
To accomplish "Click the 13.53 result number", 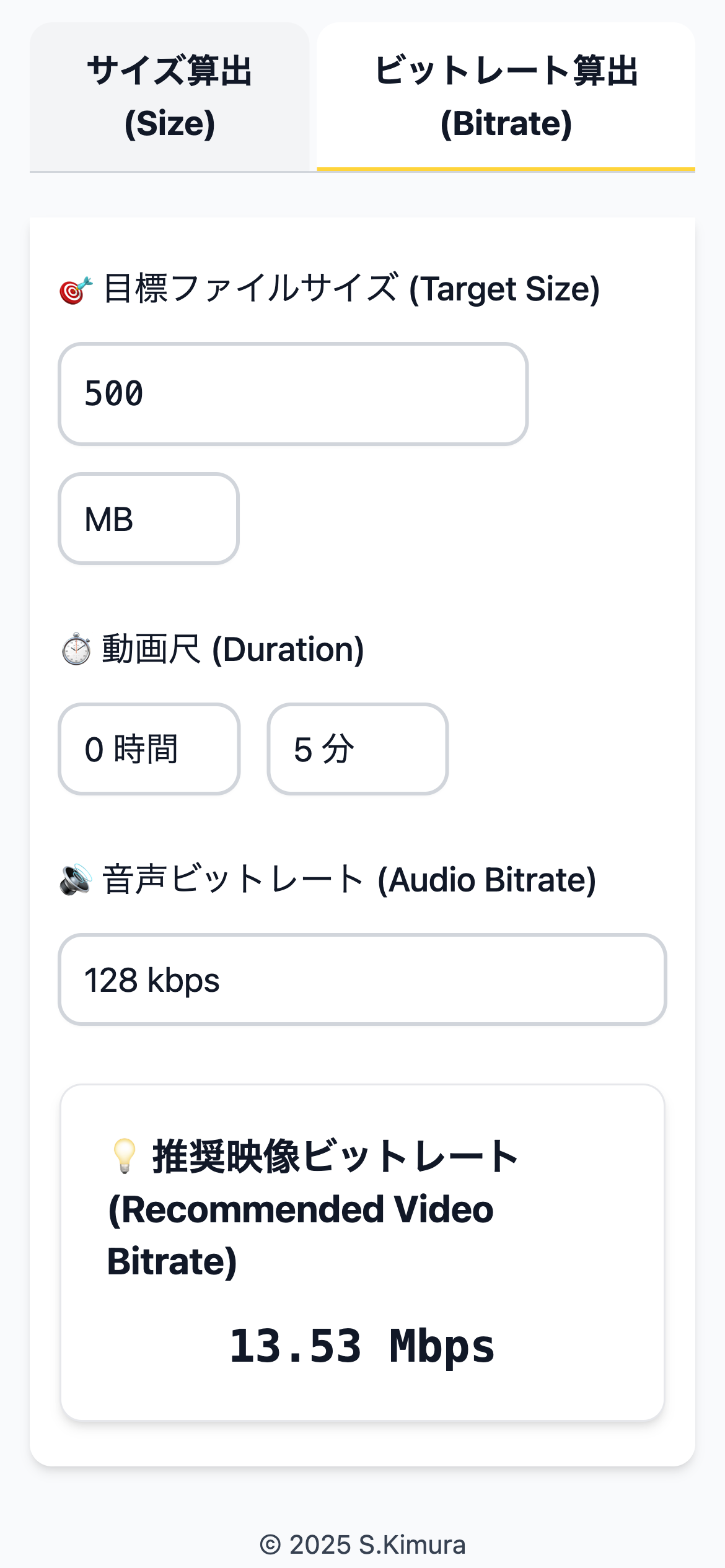I will coord(296,1346).
